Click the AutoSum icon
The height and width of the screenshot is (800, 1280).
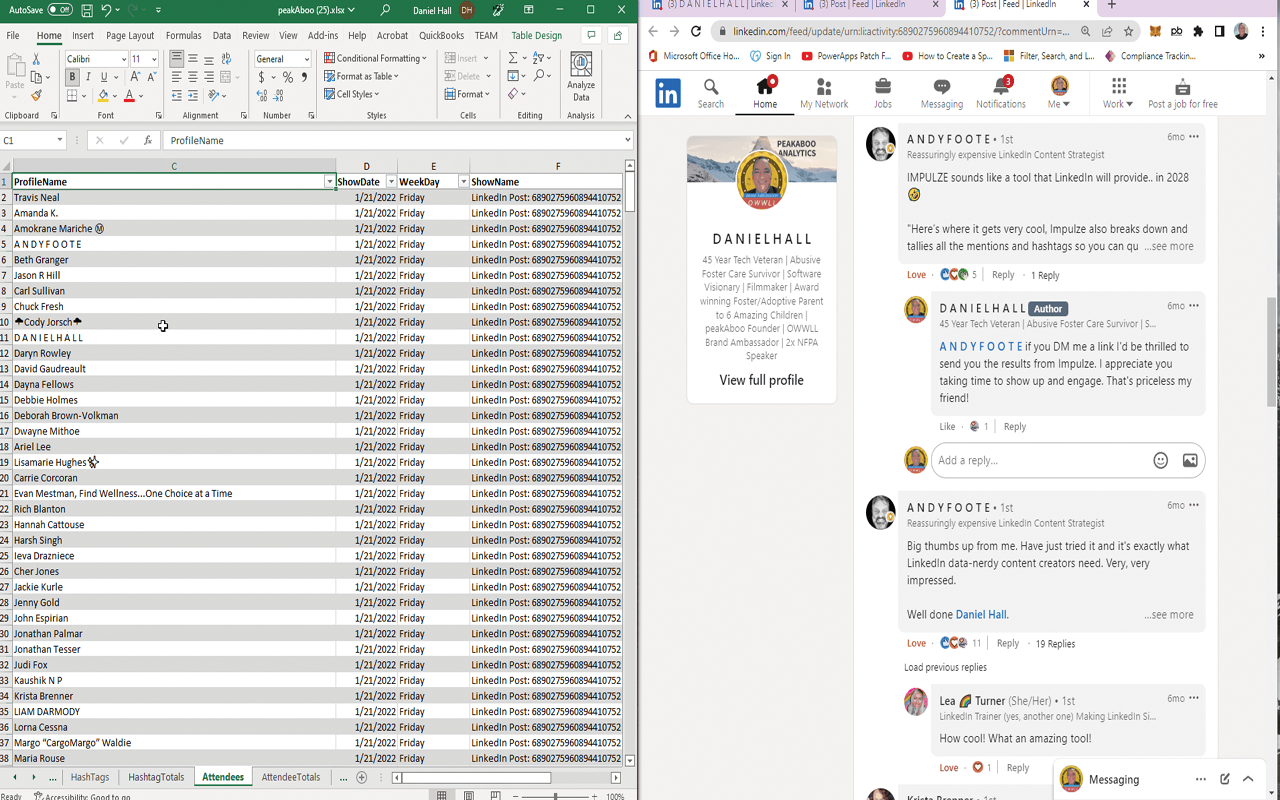(511, 57)
